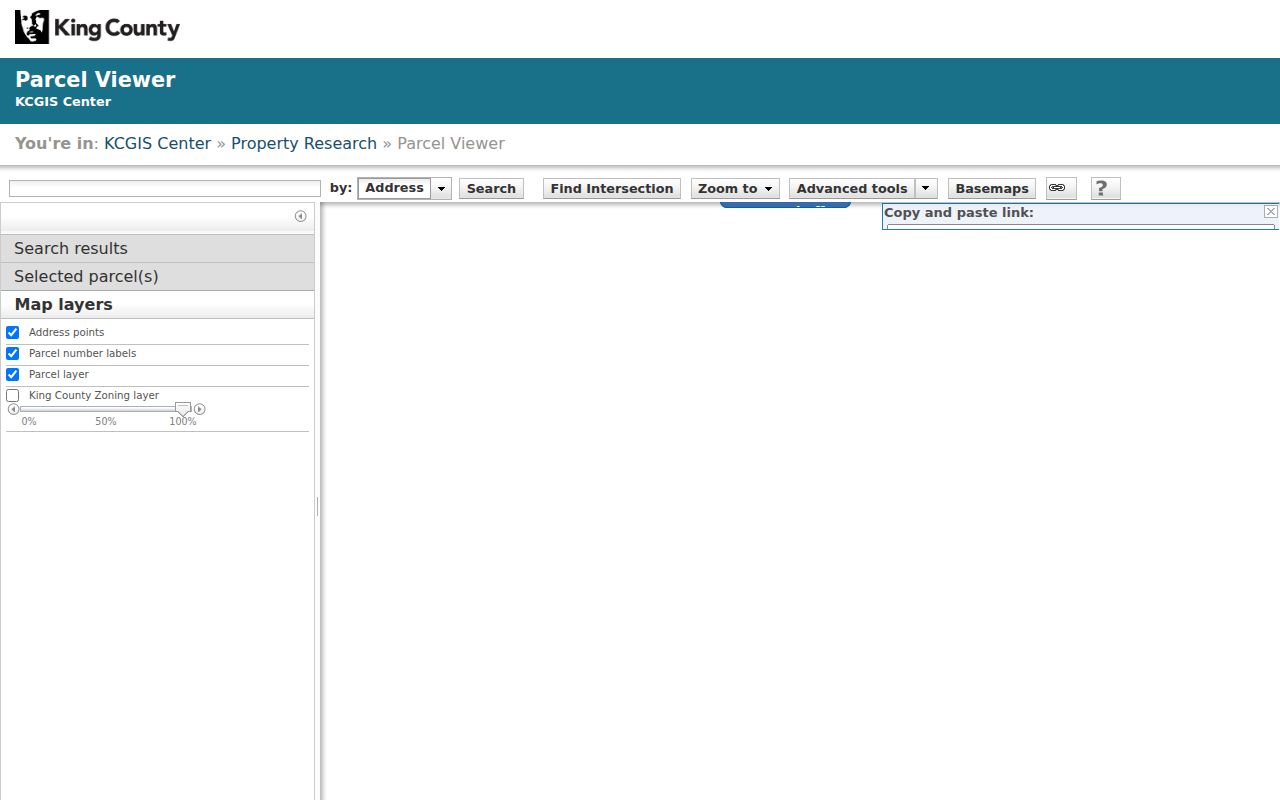The width and height of the screenshot is (1280, 800).
Task: Close the Copy and paste link box
Action: coord(1271,211)
